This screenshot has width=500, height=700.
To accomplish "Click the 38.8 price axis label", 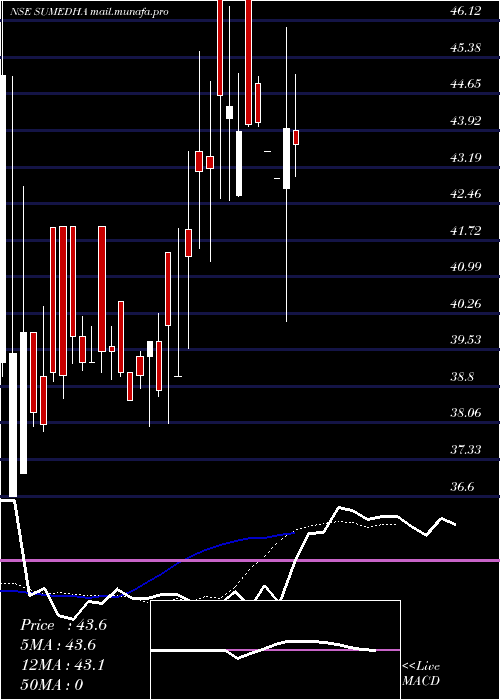I will (x=462, y=377).
